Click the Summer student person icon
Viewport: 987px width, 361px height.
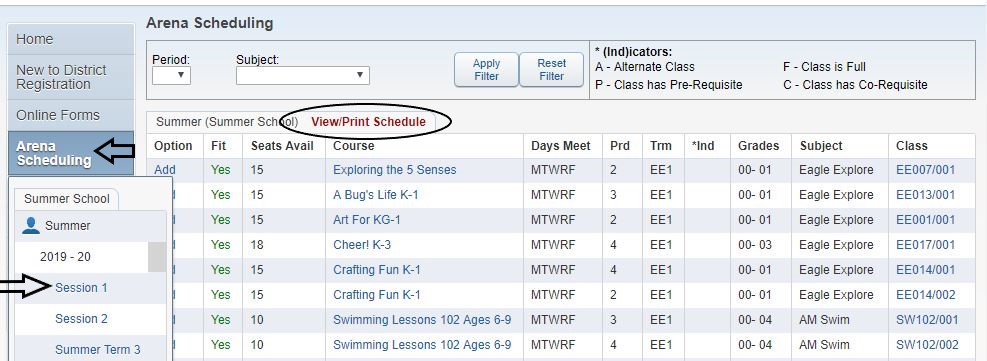[31, 225]
